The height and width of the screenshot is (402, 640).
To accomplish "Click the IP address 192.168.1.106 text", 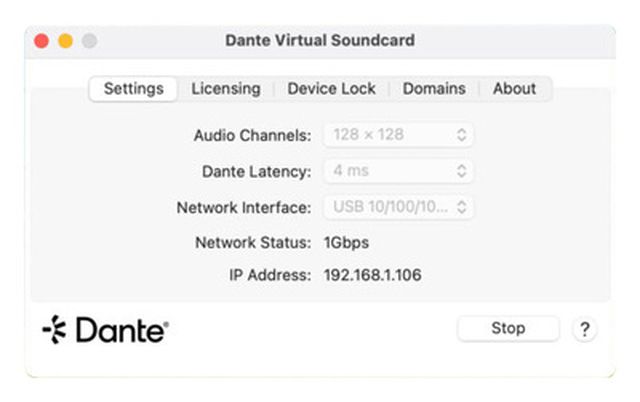I will click(x=372, y=275).
